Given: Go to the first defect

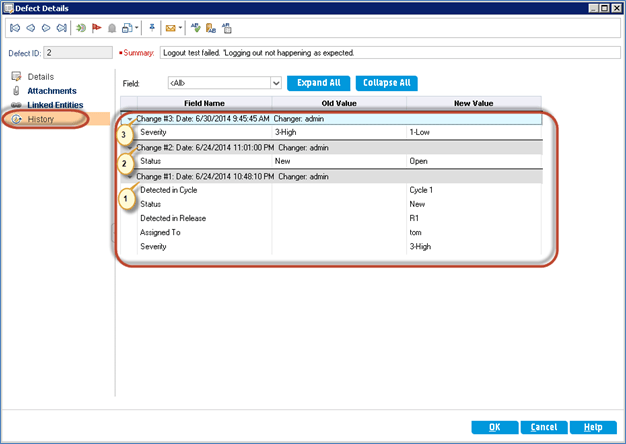Looking at the screenshot, I should click(x=14, y=29).
